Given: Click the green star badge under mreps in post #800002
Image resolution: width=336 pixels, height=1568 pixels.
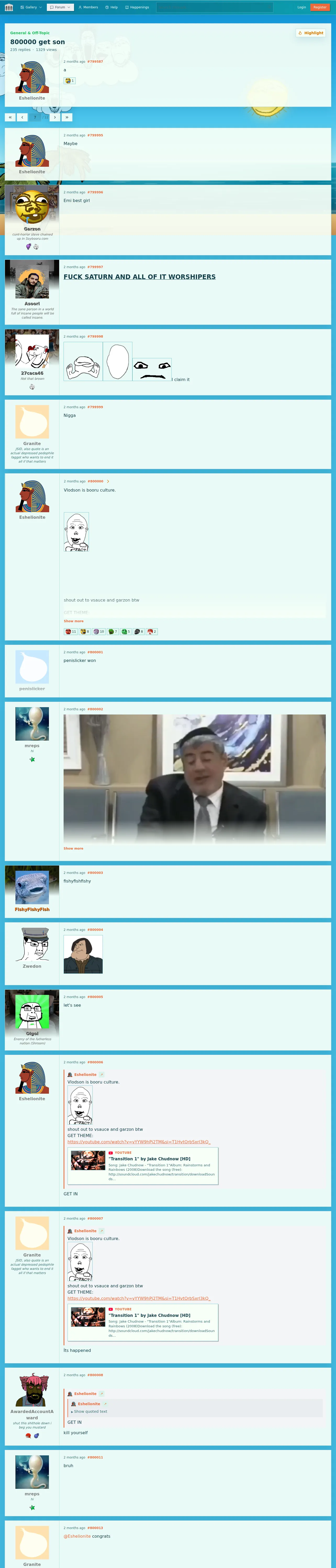Looking at the screenshot, I should coord(32,760).
